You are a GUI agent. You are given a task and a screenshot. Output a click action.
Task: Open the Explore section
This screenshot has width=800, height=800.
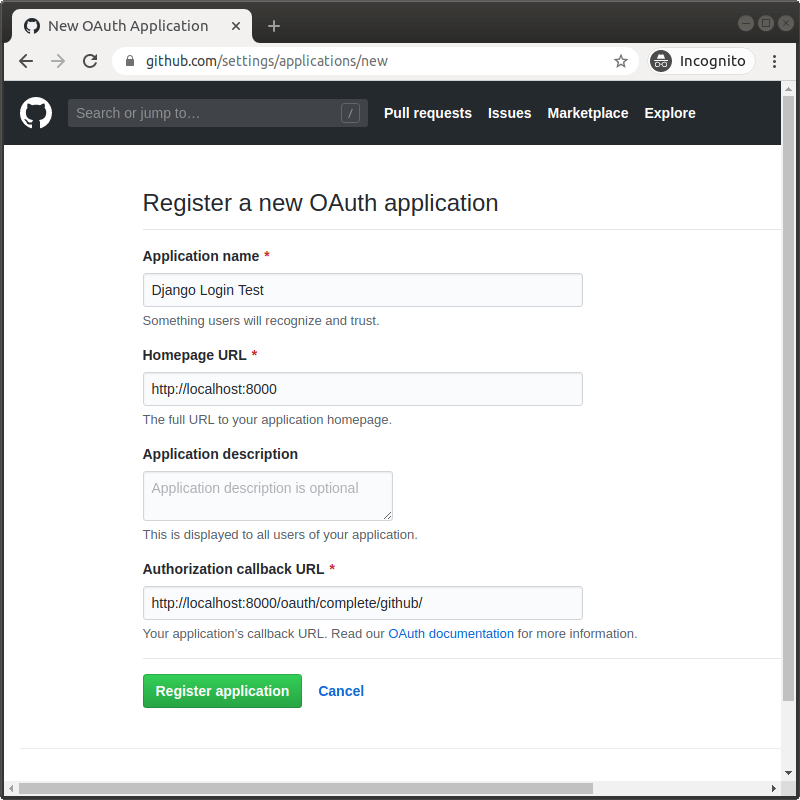pyautogui.click(x=670, y=113)
